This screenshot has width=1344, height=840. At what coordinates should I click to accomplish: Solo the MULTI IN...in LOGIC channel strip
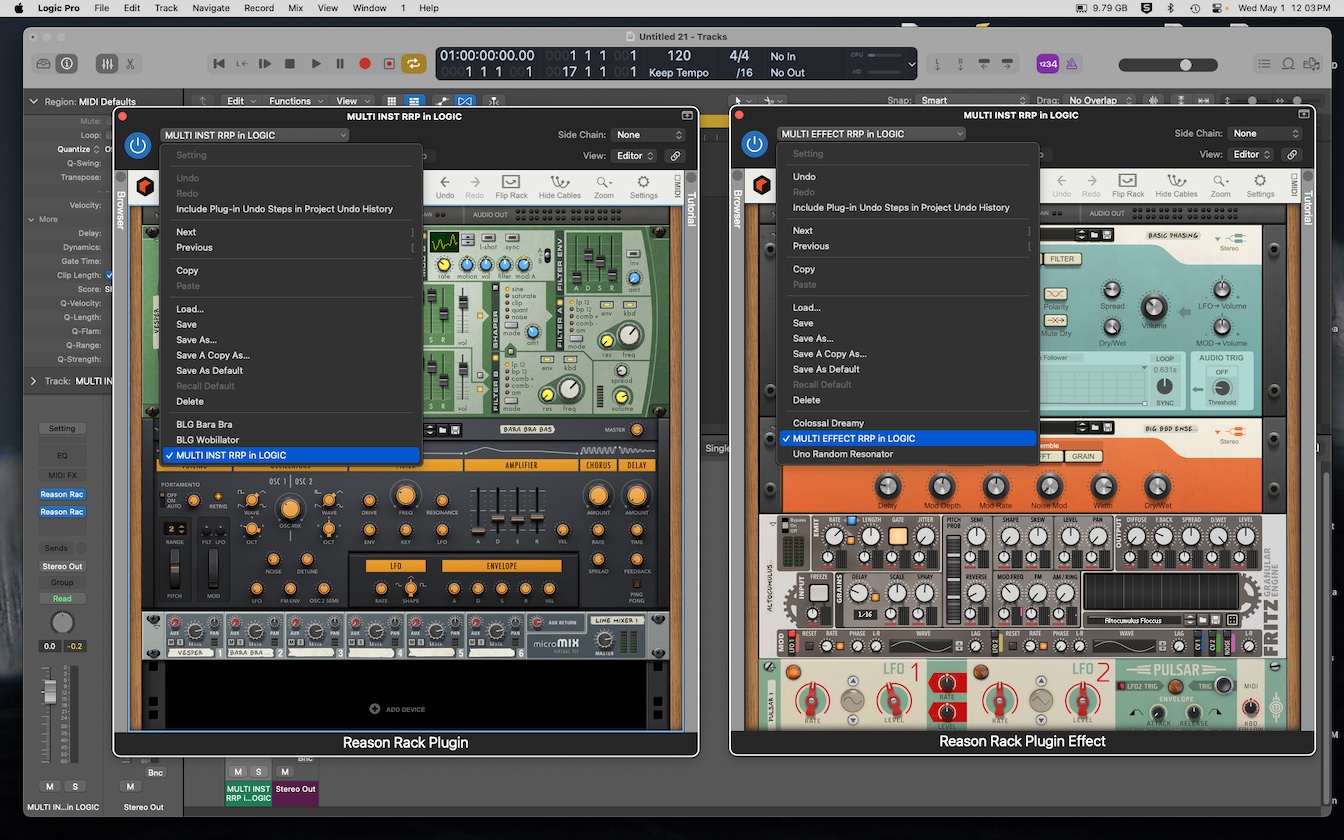(74, 787)
